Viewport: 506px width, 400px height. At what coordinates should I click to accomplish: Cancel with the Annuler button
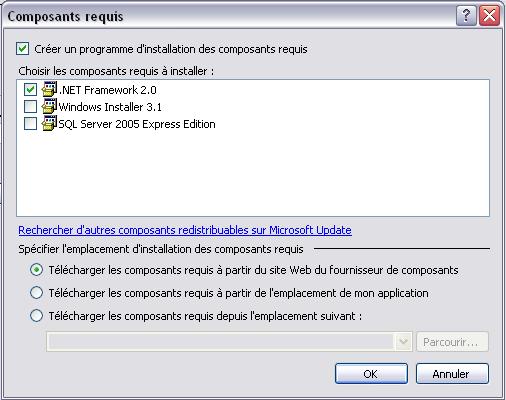(x=452, y=374)
